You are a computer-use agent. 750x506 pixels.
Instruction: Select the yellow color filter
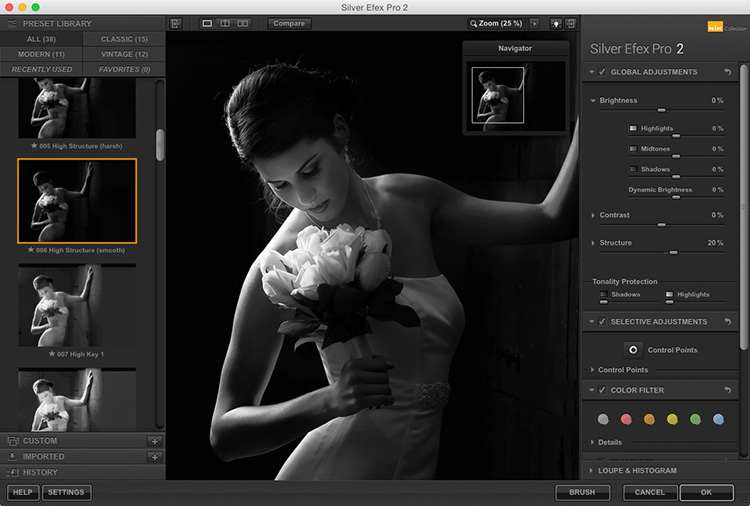pyautogui.click(x=673, y=419)
